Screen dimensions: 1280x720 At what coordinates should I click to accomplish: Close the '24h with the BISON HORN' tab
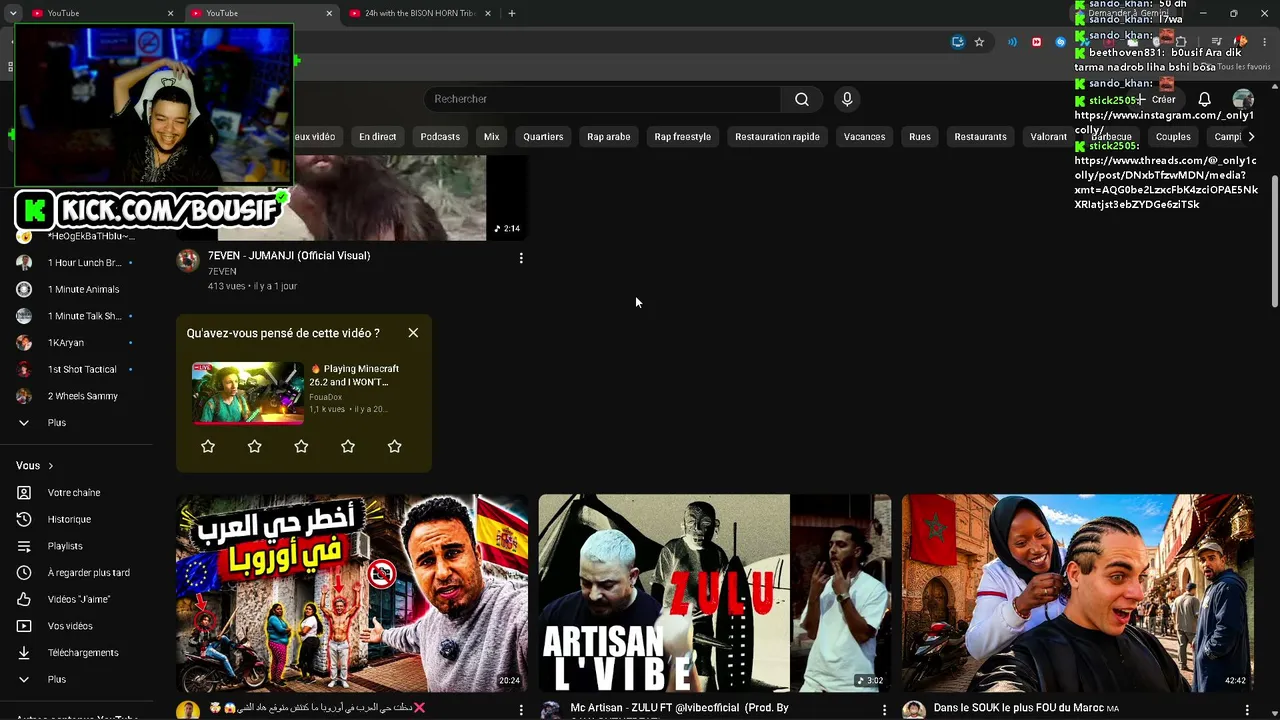pyautogui.click(x=487, y=13)
